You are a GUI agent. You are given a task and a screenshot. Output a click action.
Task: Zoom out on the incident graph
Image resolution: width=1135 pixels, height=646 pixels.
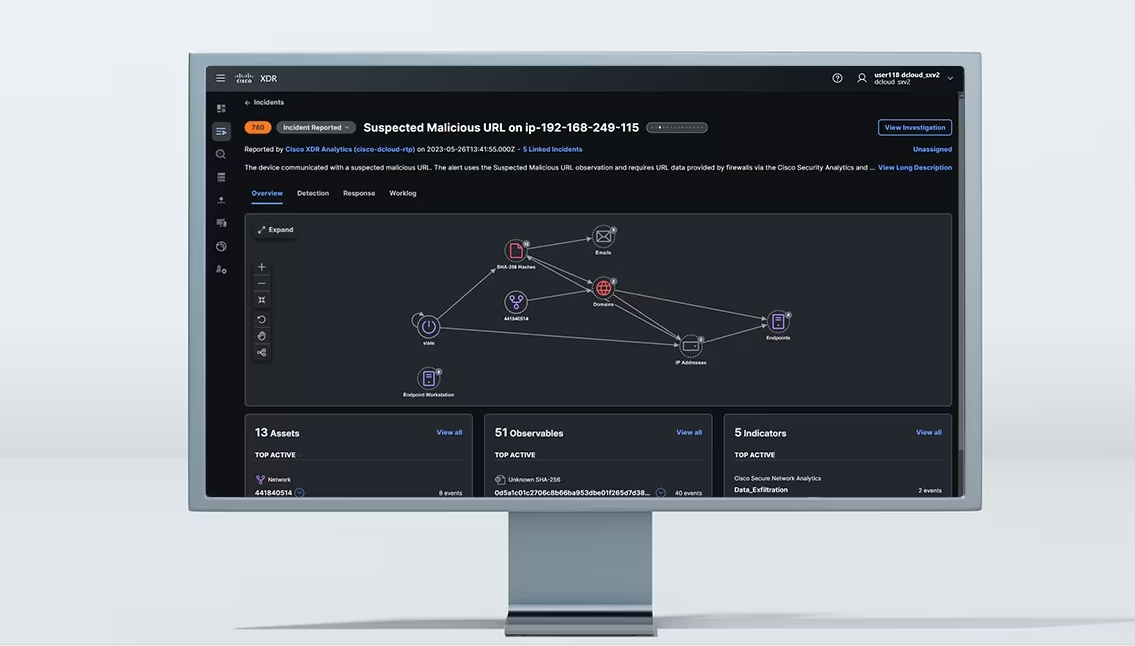[x=262, y=283]
